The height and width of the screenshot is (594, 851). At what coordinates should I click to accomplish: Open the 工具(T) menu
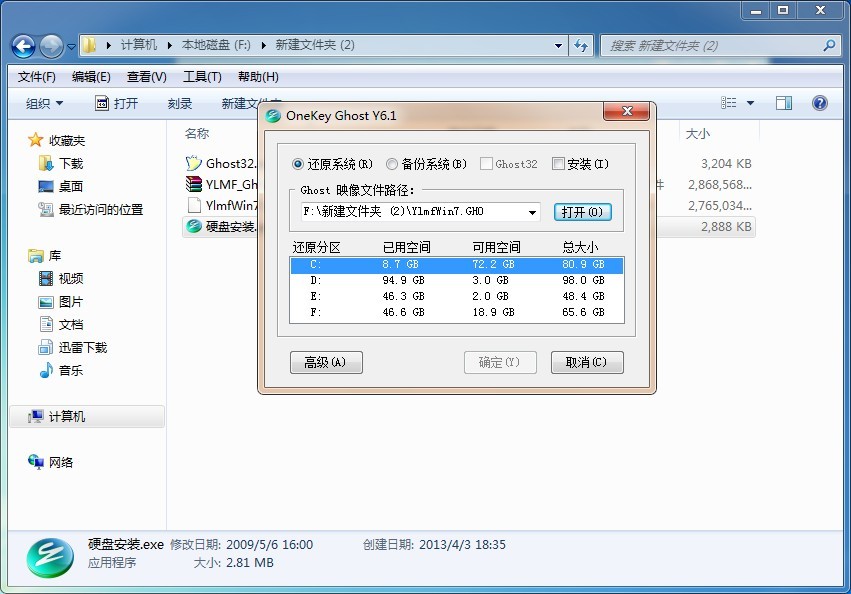[199, 76]
